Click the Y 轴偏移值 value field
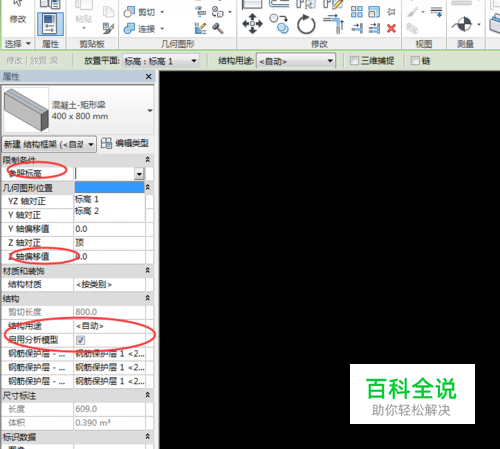The height and width of the screenshot is (449, 500). point(109,229)
